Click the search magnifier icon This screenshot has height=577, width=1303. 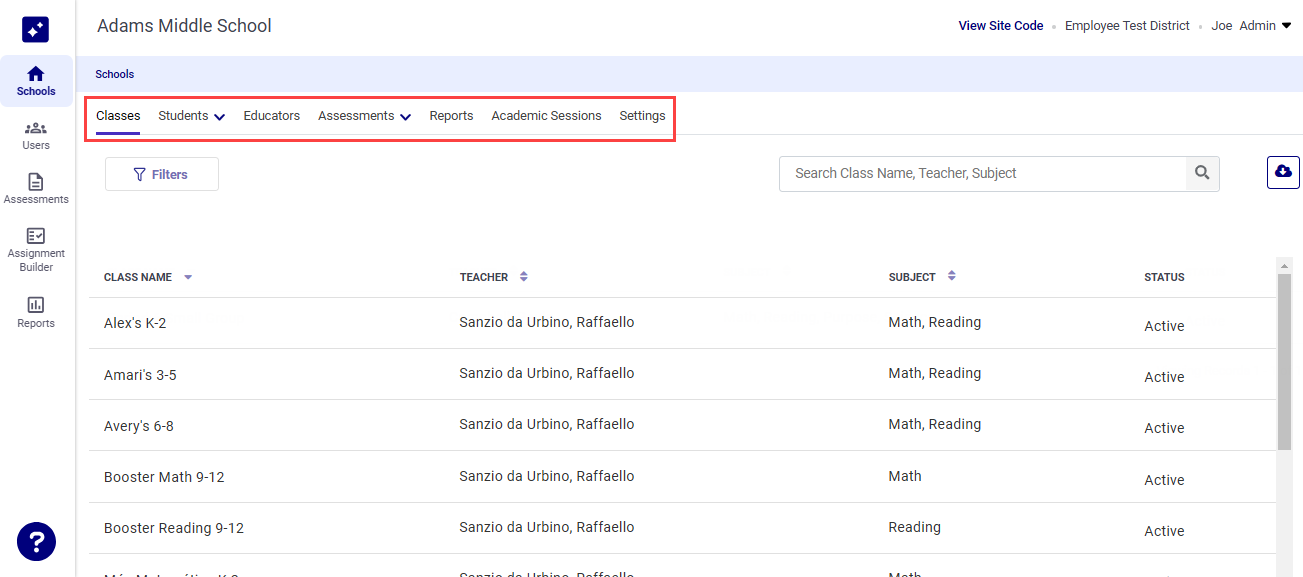(x=1202, y=173)
